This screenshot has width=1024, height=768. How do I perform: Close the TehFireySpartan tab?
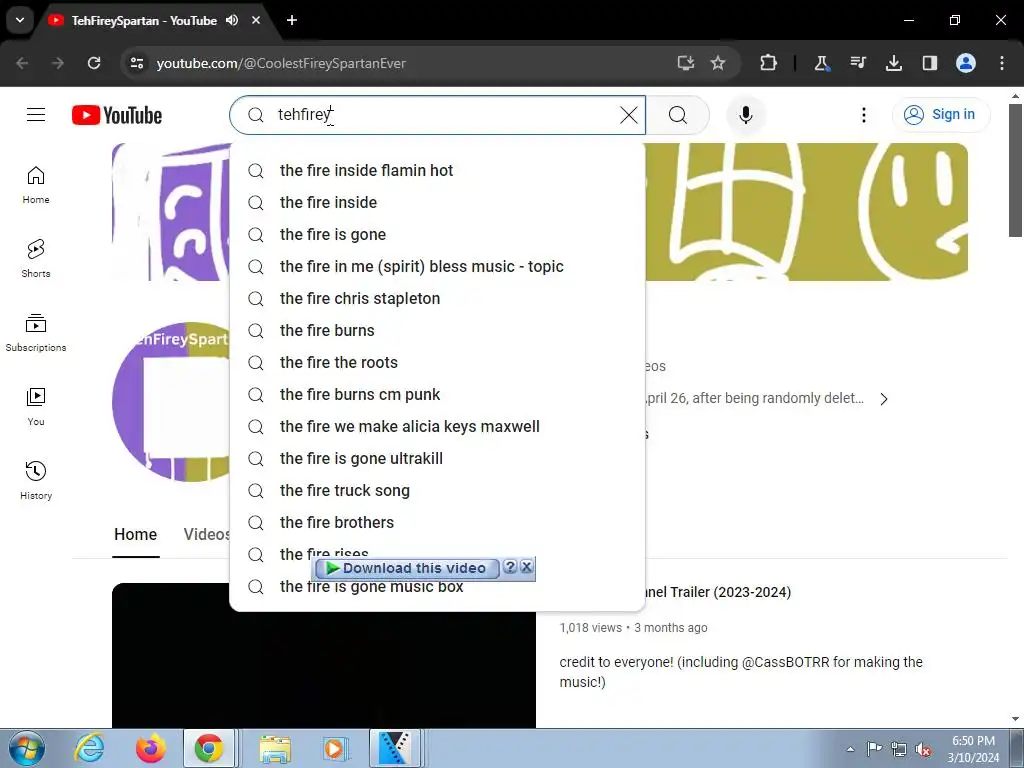256,20
